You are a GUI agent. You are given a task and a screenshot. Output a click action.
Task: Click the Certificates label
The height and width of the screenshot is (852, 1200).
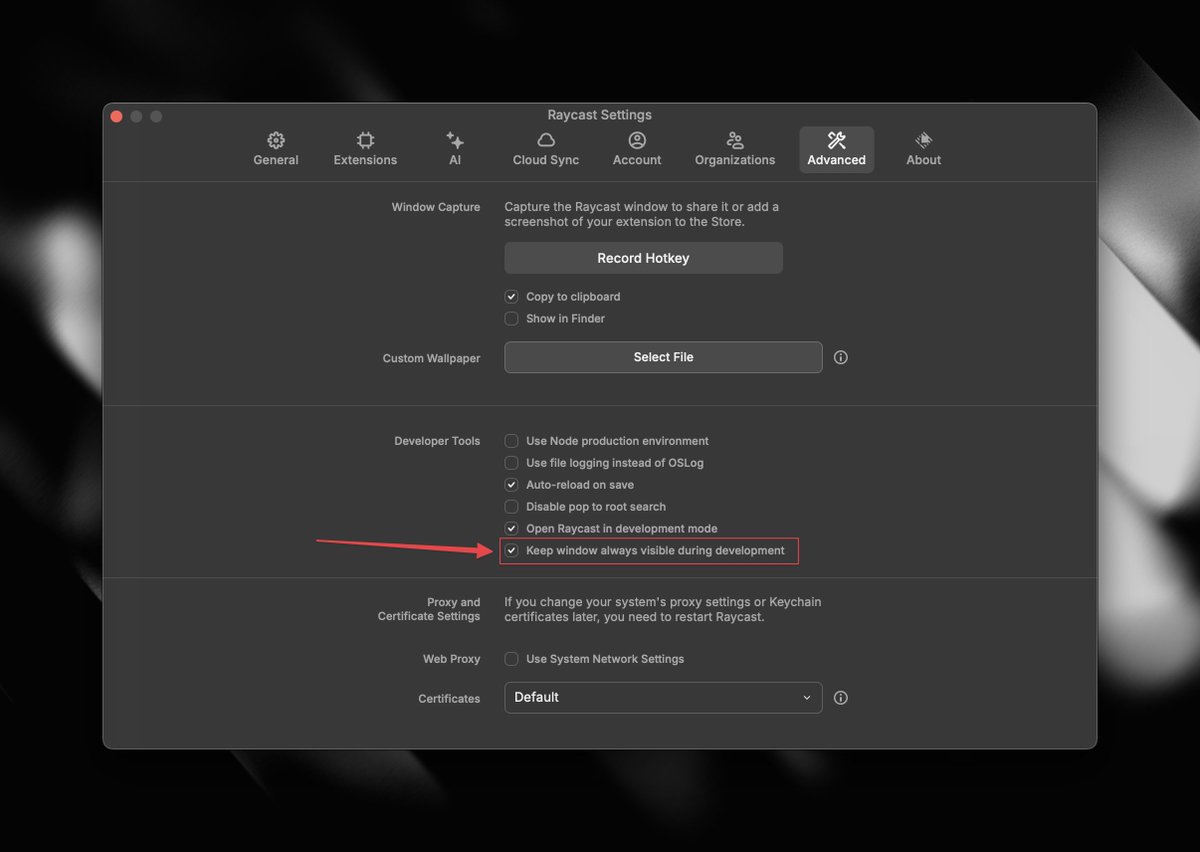pyautogui.click(x=449, y=699)
